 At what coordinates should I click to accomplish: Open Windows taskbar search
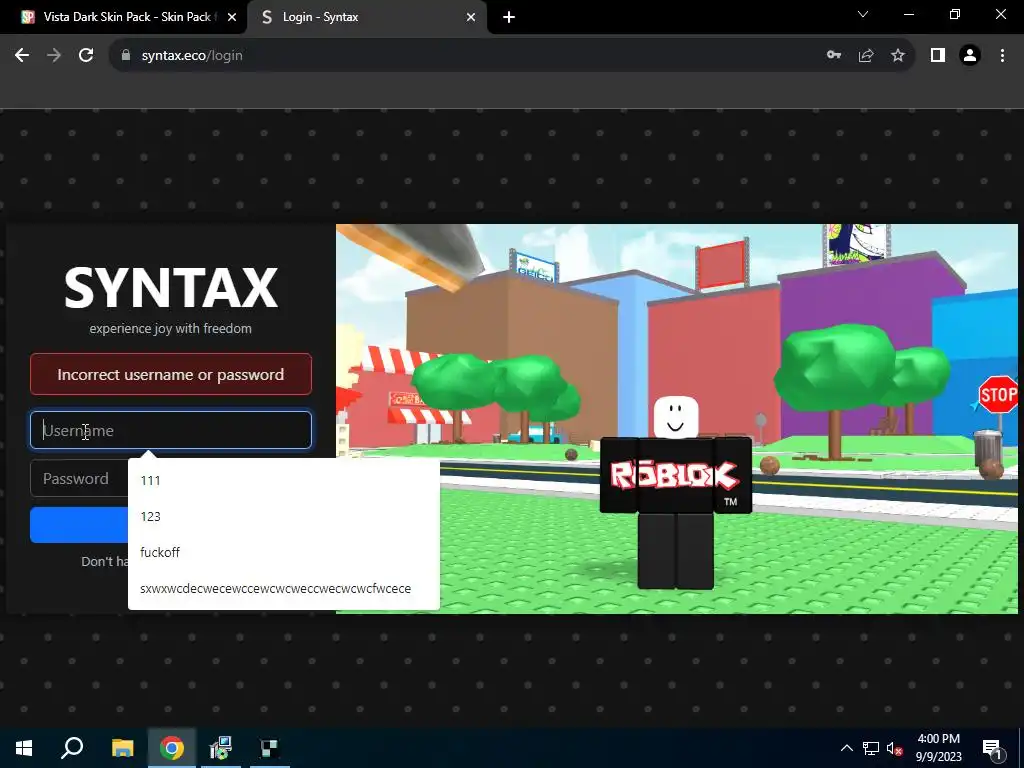pyautogui.click(x=72, y=748)
